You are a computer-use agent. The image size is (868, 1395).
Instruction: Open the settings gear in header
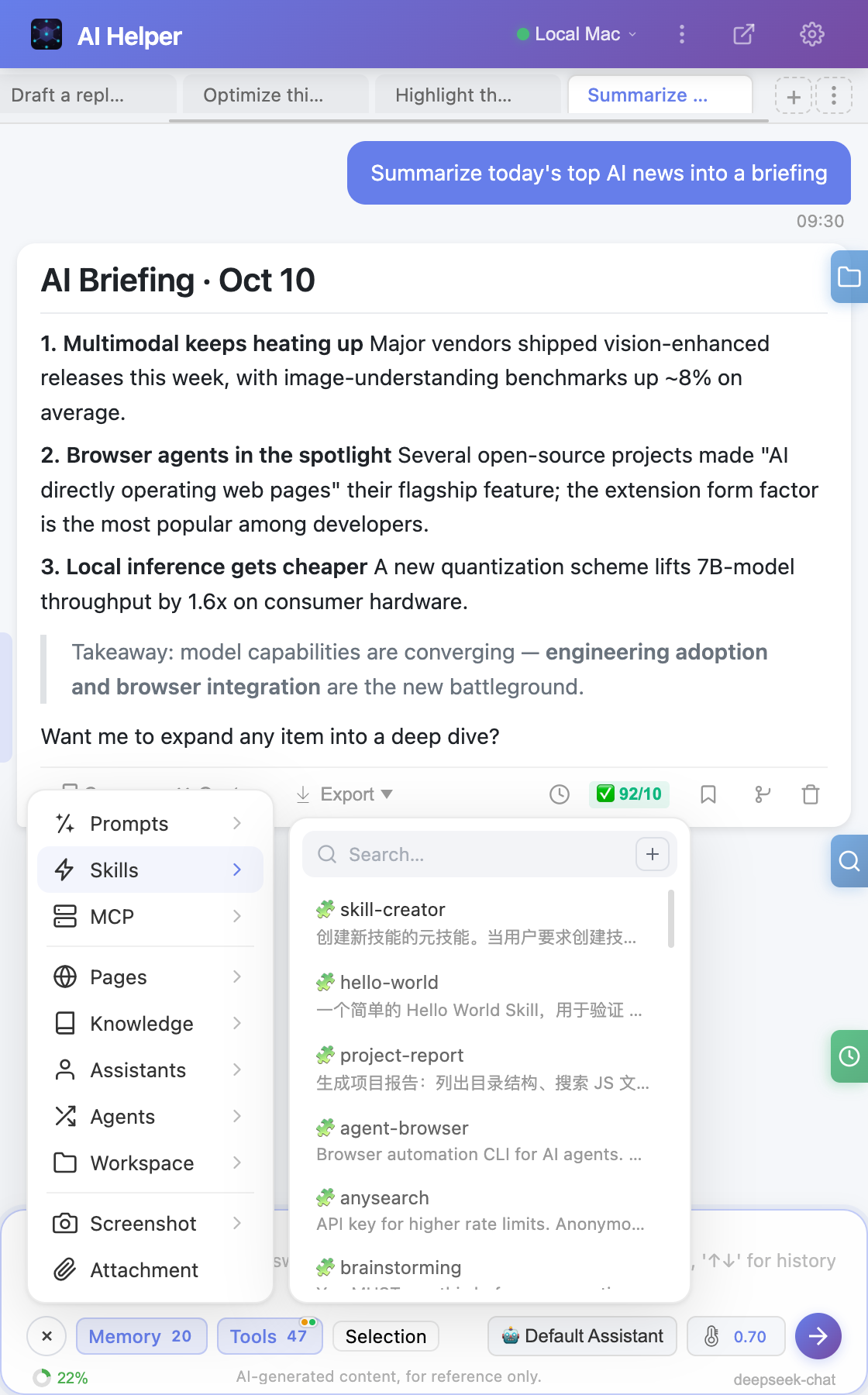point(811,34)
